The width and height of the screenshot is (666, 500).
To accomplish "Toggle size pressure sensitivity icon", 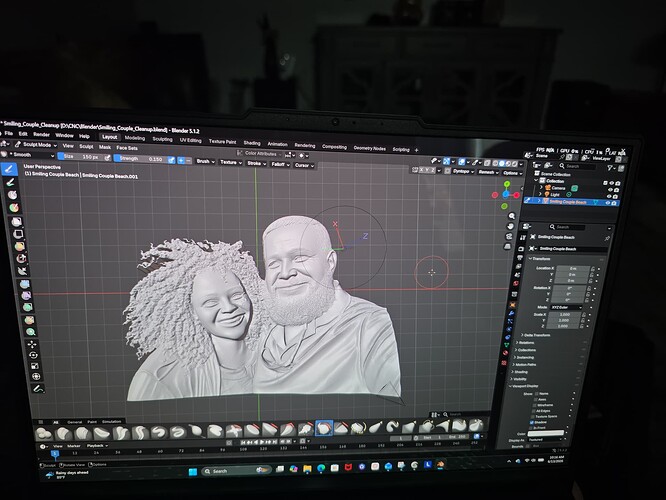I will 107,158.
